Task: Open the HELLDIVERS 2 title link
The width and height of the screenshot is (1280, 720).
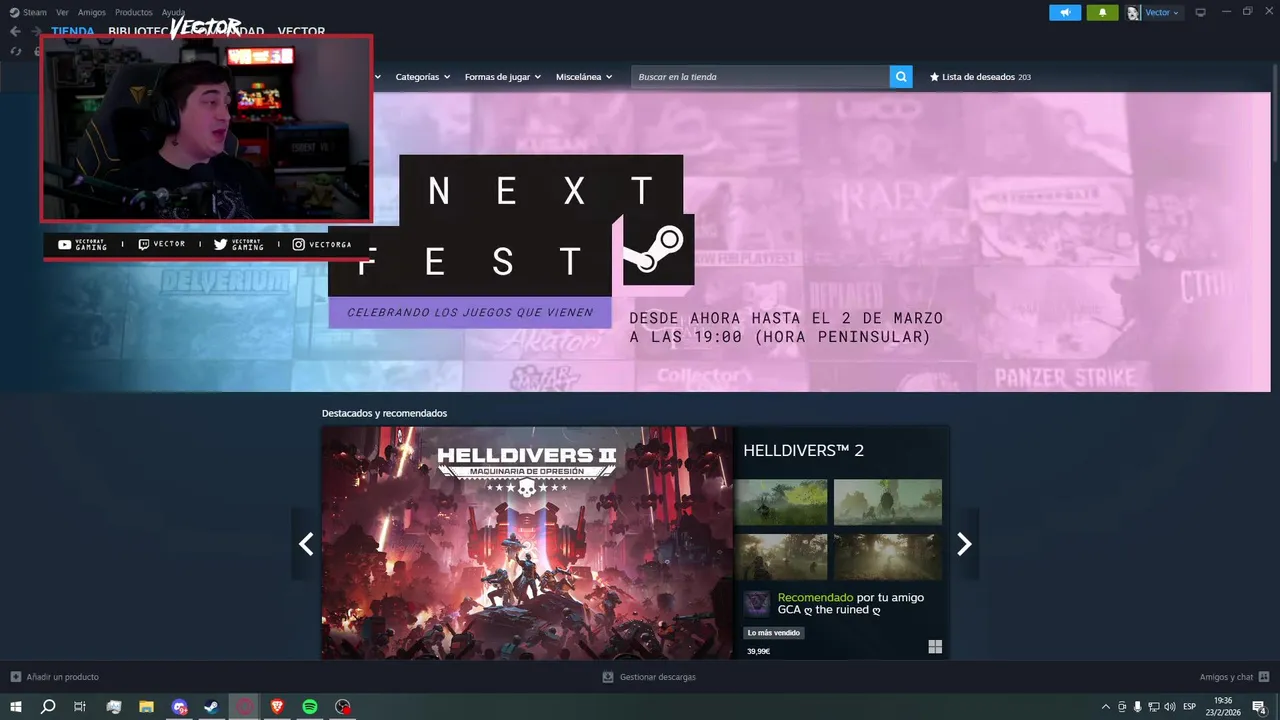Action: 803,450
